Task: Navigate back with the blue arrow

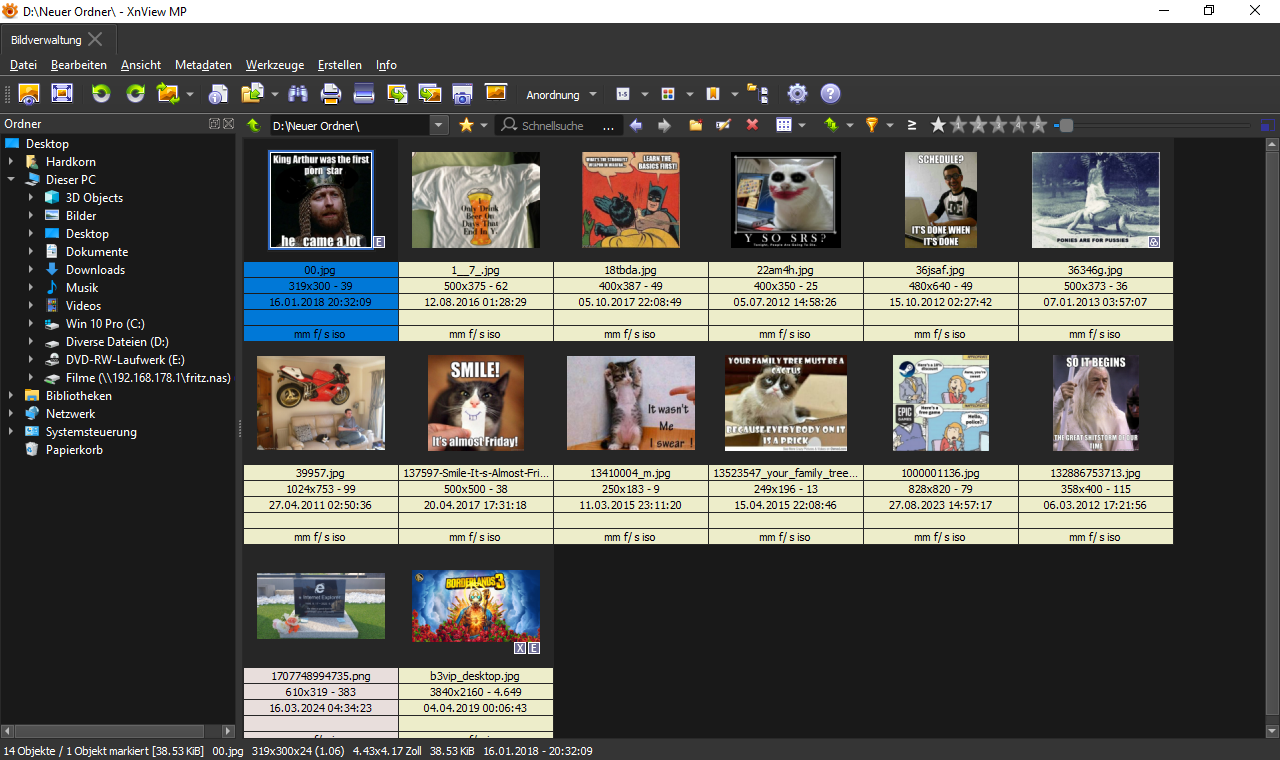Action: coord(635,125)
